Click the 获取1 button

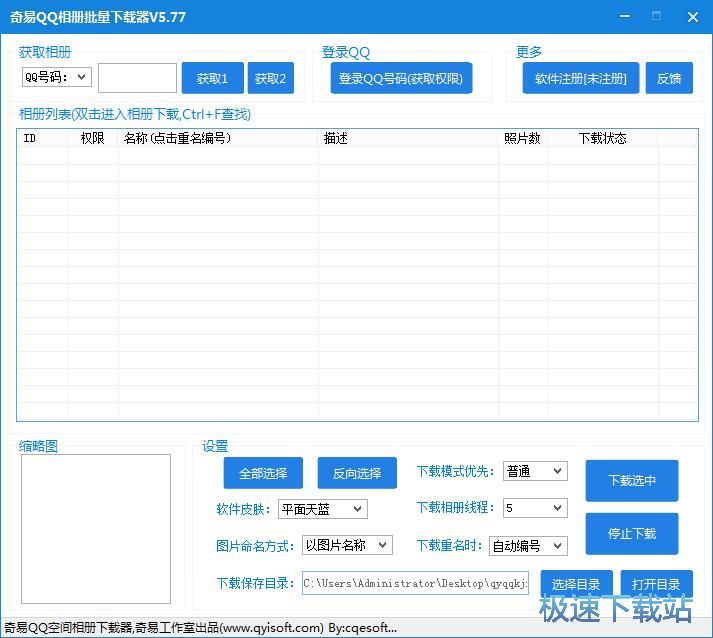(212, 78)
